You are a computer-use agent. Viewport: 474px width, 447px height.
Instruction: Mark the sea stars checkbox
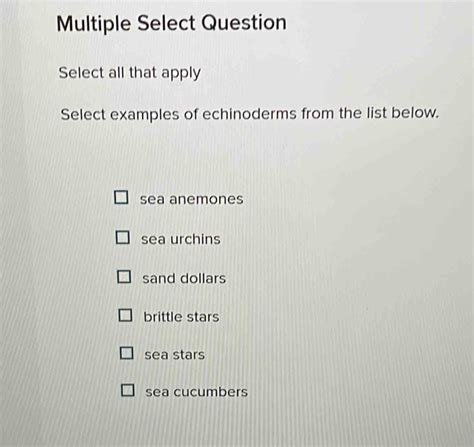click(127, 353)
